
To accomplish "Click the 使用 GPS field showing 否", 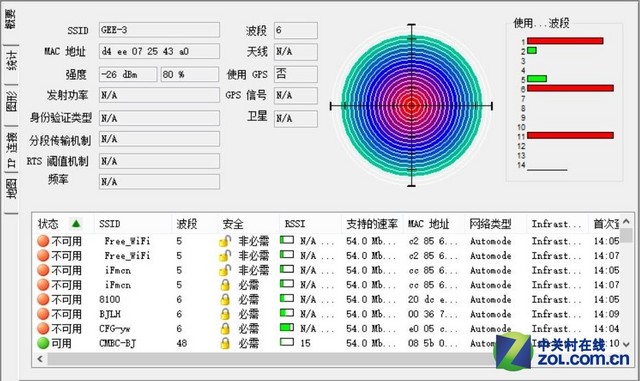I will coord(296,74).
